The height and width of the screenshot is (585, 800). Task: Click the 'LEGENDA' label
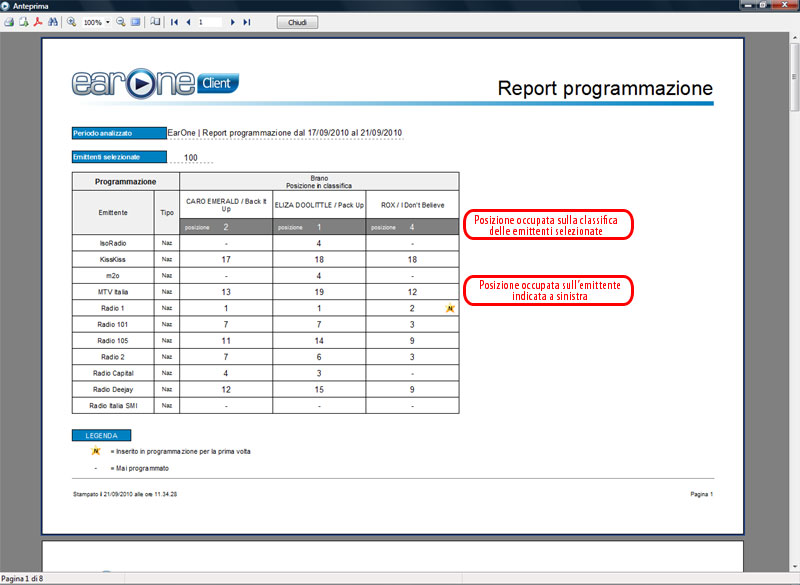coord(102,436)
